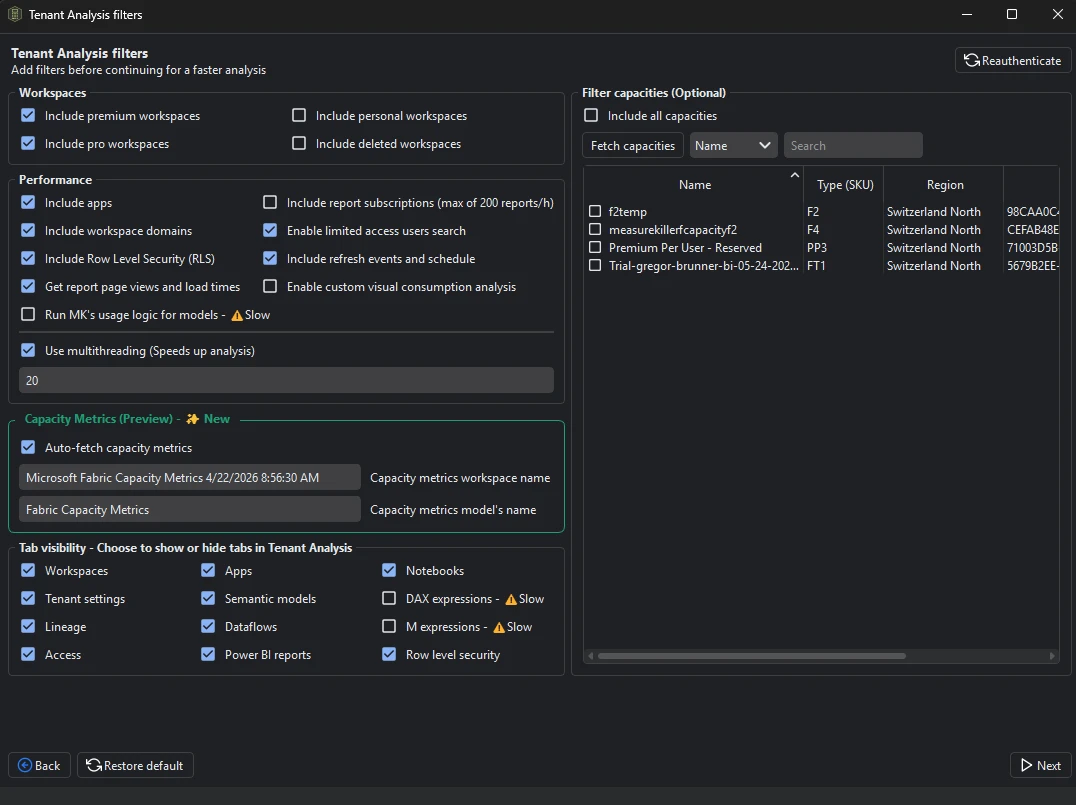Select measurekillerfcapacityf2 capacity checkbox
The width and height of the screenshot is (1076, 805).
[x=595, y=229]
